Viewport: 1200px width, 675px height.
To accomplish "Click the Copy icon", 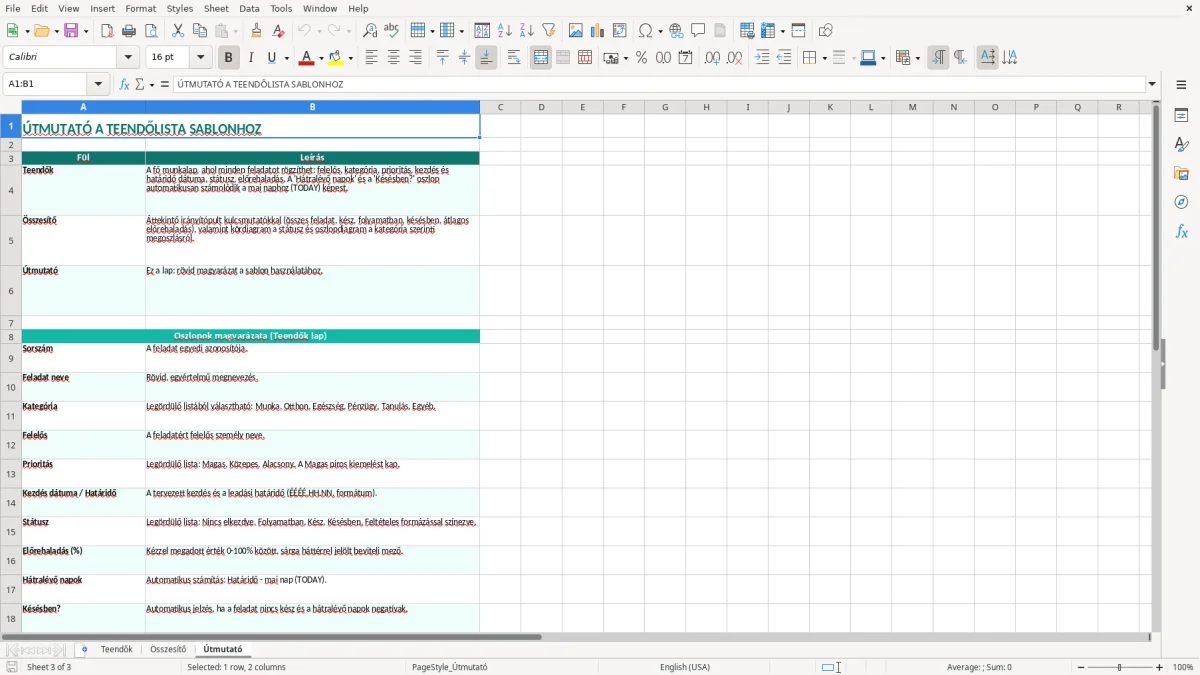I will pyautogui.click(x=200, y=31).
